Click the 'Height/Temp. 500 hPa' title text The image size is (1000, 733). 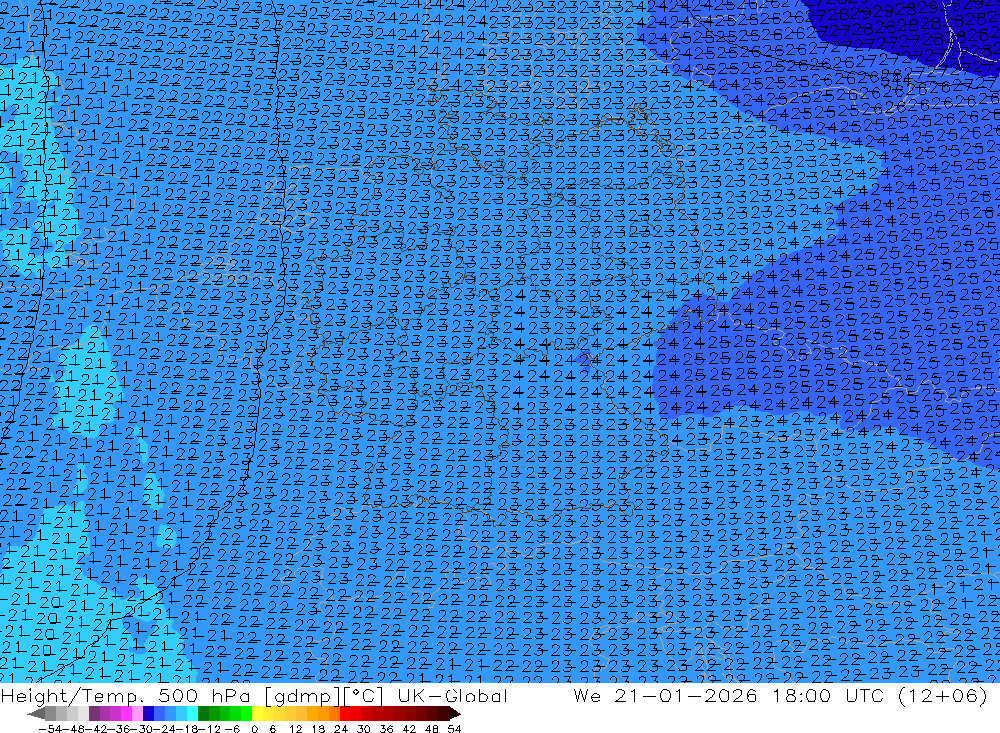coord(126,695)
